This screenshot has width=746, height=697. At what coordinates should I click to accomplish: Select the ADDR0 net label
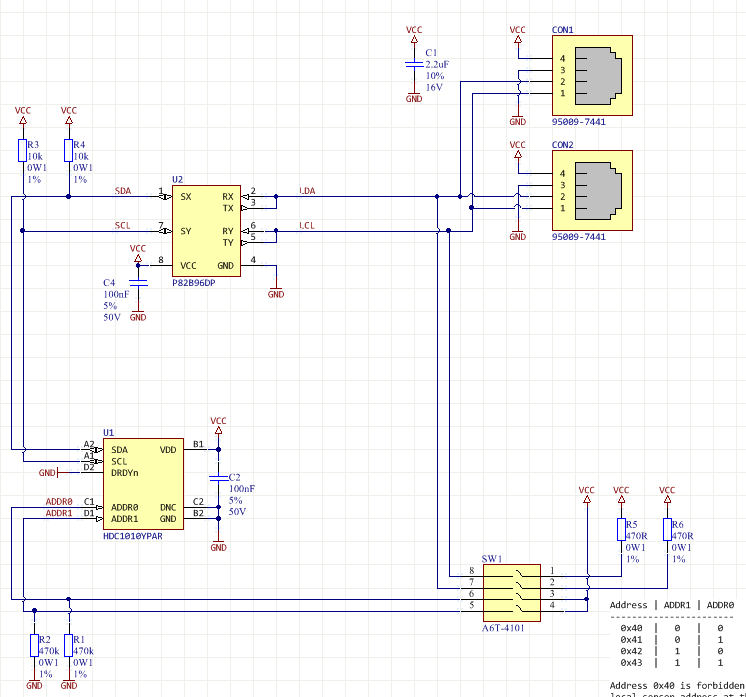click(59, 501)
